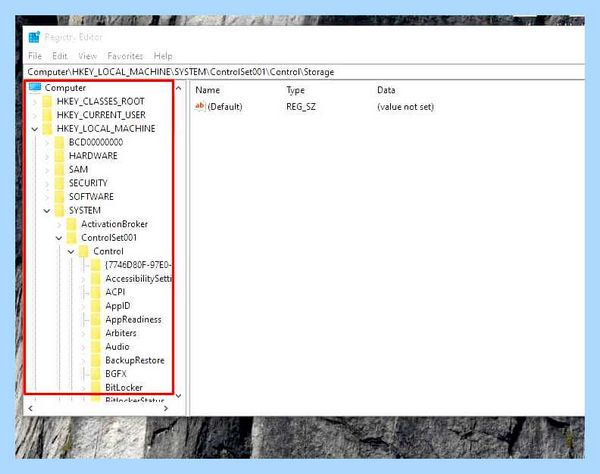Select the {7746D80F-97E0- key label

[138, 265]
